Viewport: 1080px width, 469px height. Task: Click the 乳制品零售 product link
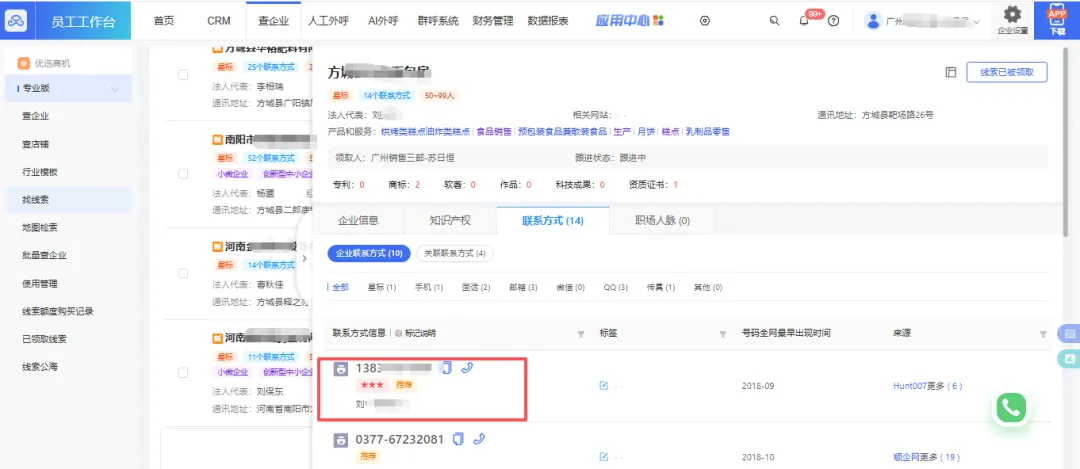708,131
